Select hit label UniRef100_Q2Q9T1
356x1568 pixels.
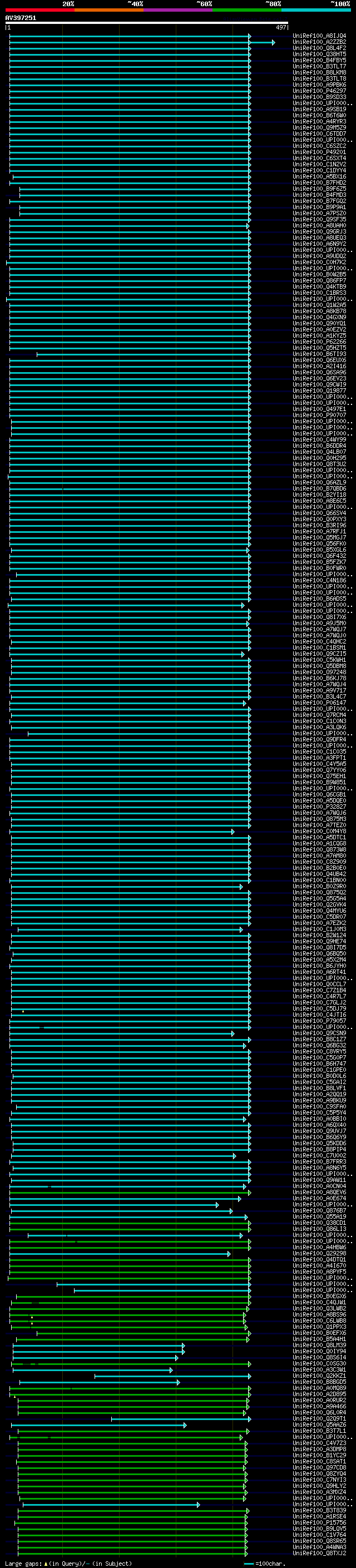coord(319,1418)
